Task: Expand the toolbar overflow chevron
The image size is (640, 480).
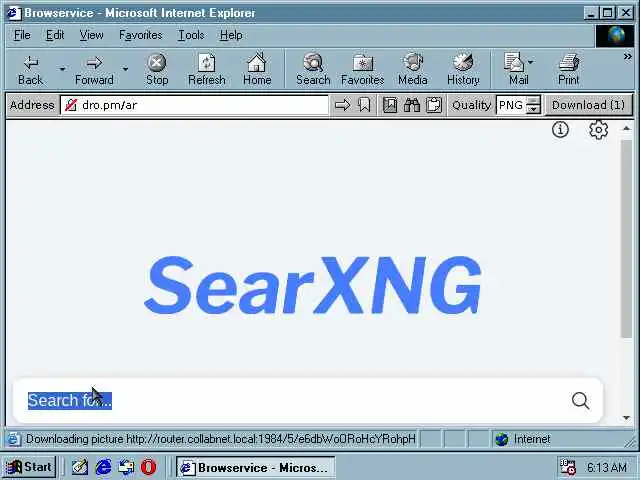Action: pyautogui.click(x=627, y=57)
